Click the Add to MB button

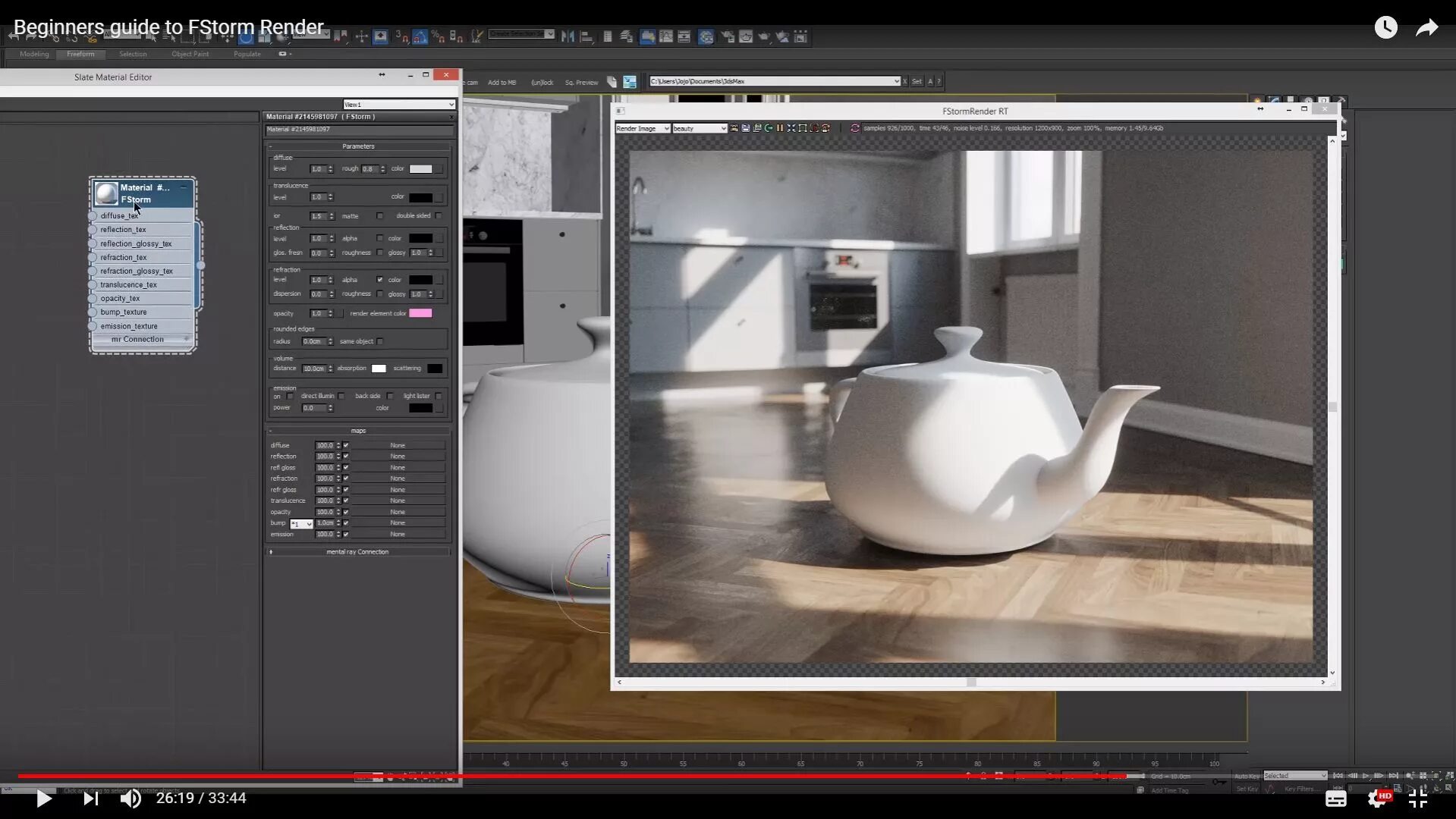point(502,82)
